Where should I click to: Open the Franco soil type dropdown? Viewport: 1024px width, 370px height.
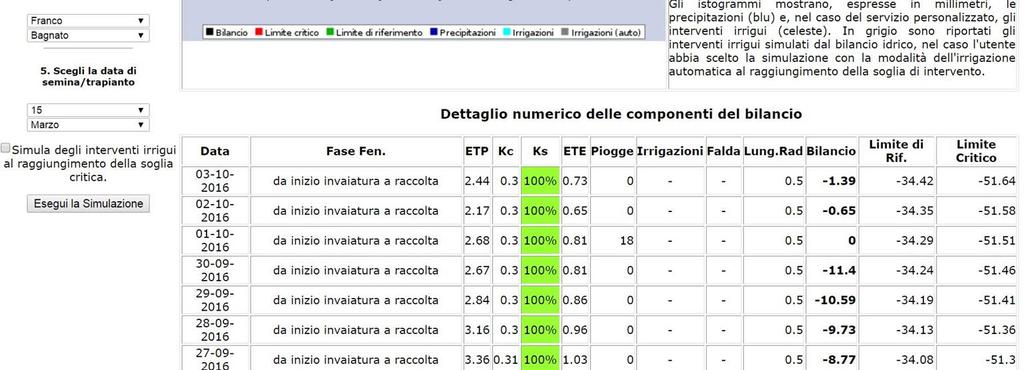[88, 21]
